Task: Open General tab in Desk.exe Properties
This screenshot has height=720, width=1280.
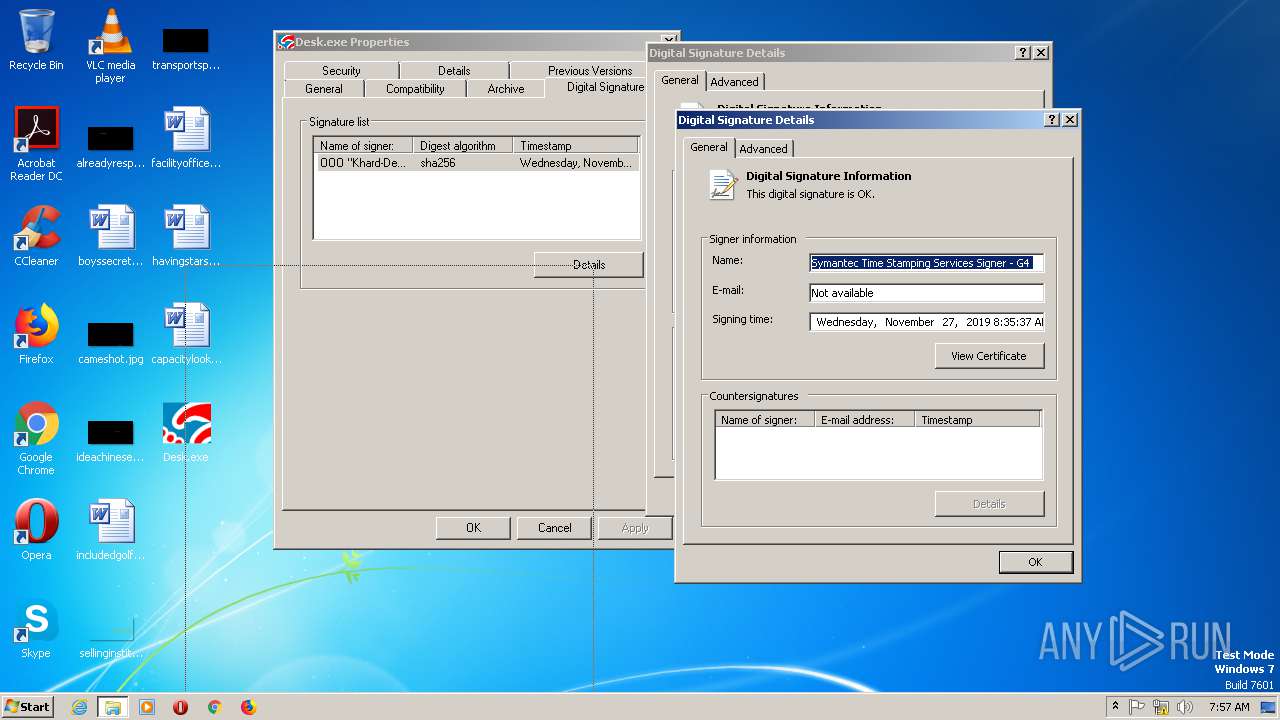Action: pyautogui.click(x=324, y=89)
